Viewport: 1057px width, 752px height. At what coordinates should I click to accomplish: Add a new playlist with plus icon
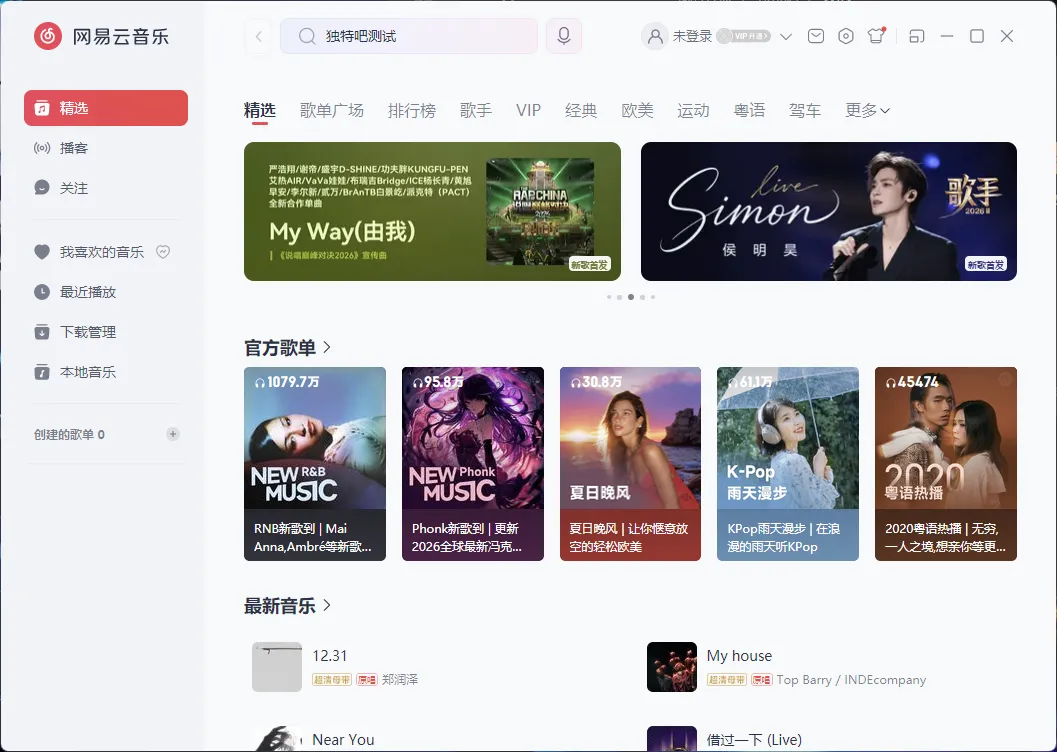tap(173, 434)
